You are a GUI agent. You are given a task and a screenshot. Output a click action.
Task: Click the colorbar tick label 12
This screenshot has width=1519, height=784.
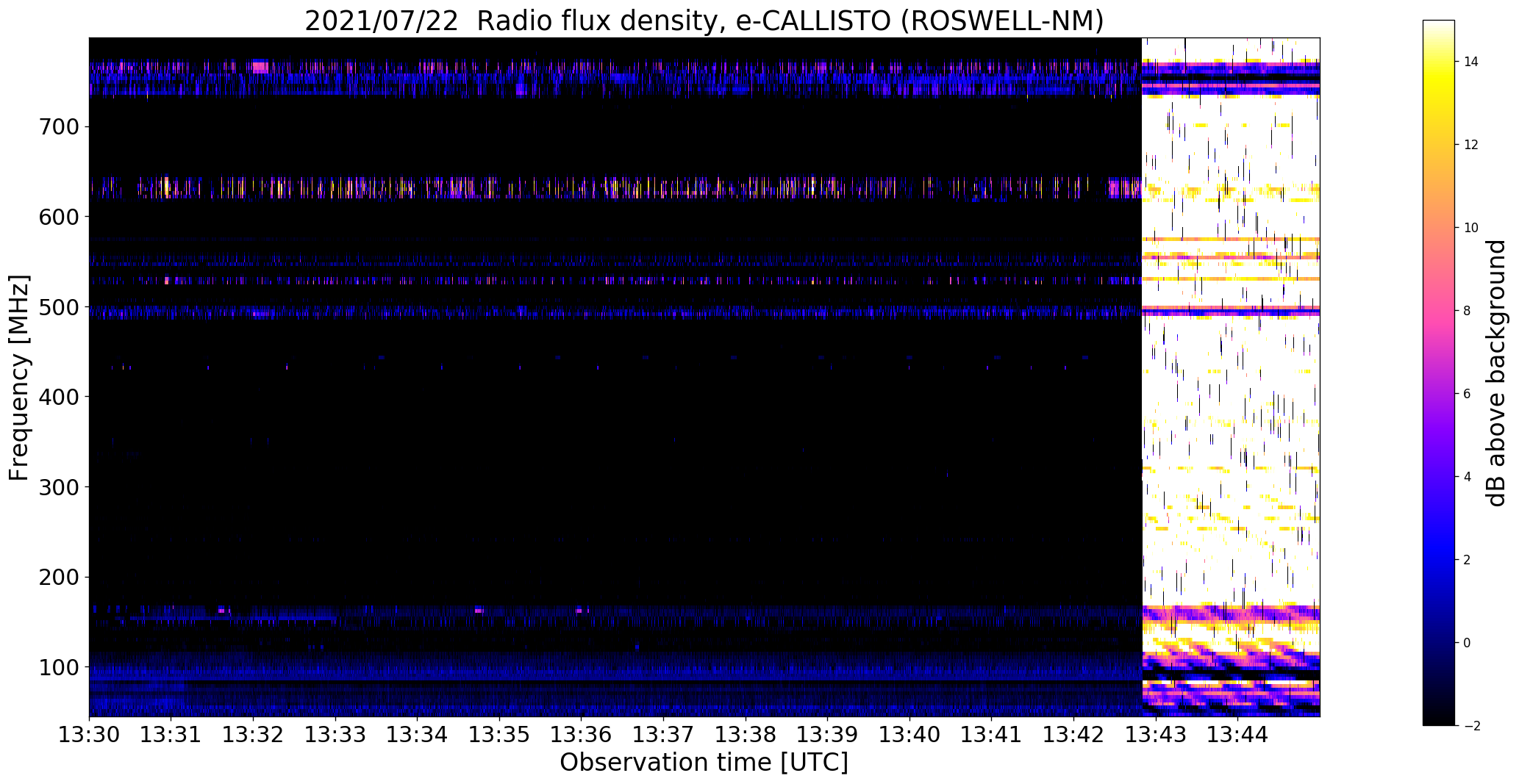pos(1471,145)
